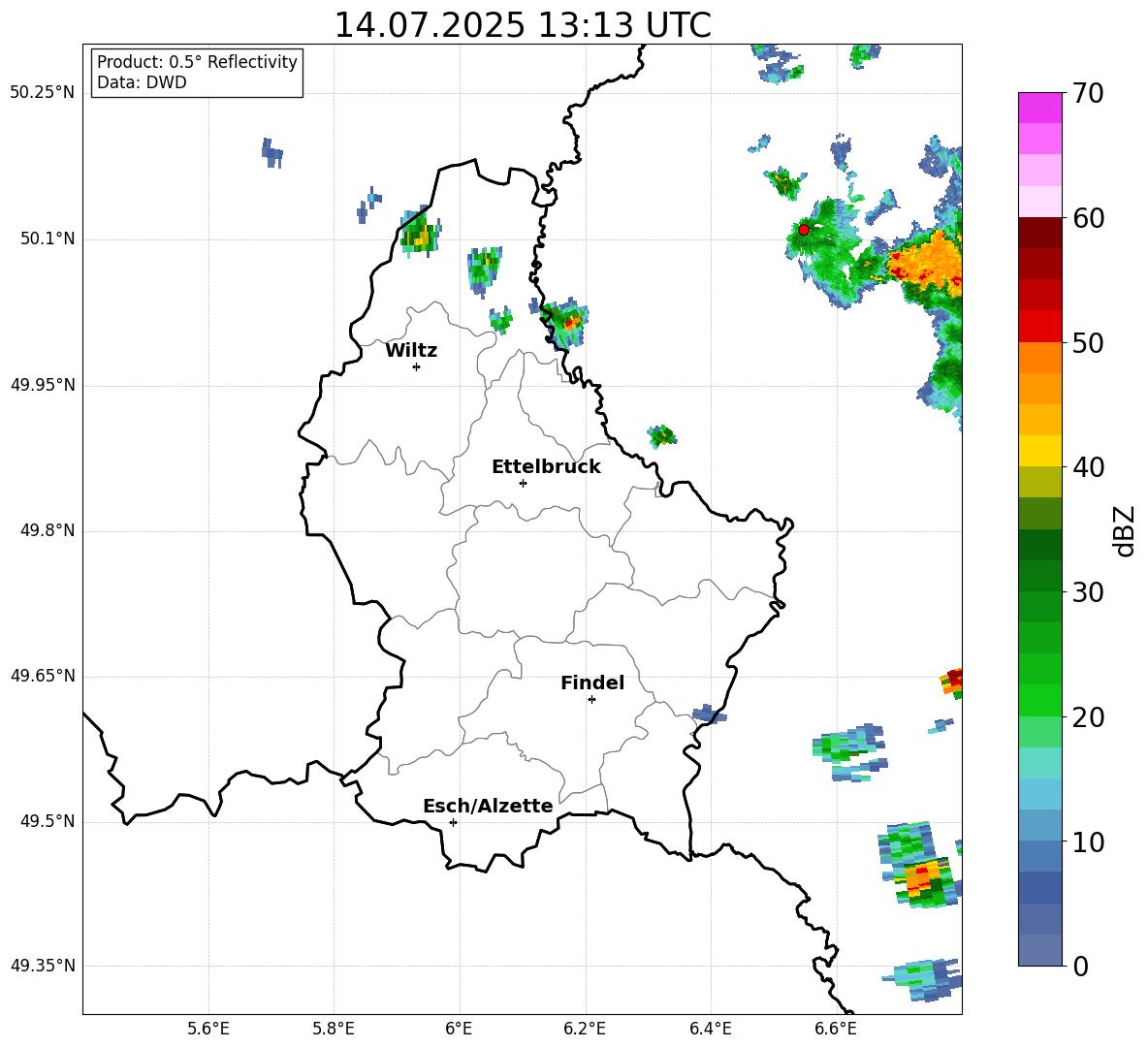The height and width of the screenshot is (1048, 1148).
Task: Click the 49.5°N latitude label
Action: (x=48, y=821)
